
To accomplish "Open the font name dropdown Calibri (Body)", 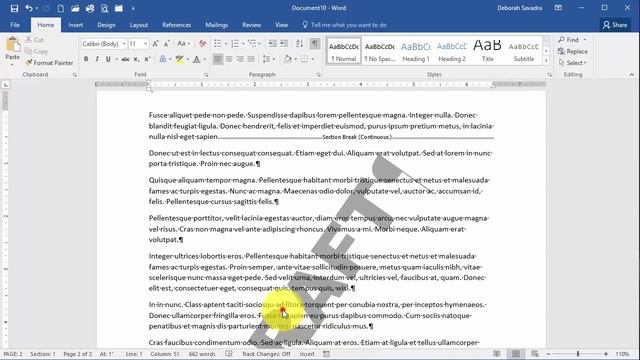I will pos(124,44).
